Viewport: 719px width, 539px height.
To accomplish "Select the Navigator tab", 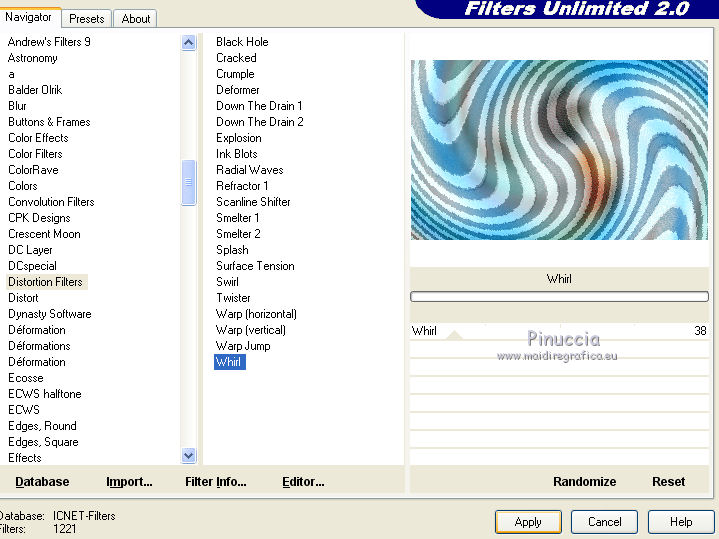I will click(x=28, y=17).
